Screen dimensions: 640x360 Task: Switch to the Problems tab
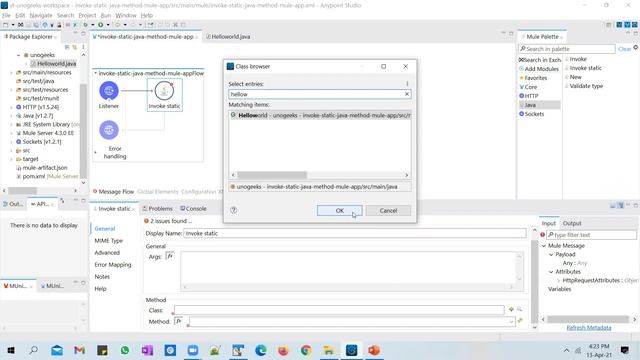tap(158, 209)
